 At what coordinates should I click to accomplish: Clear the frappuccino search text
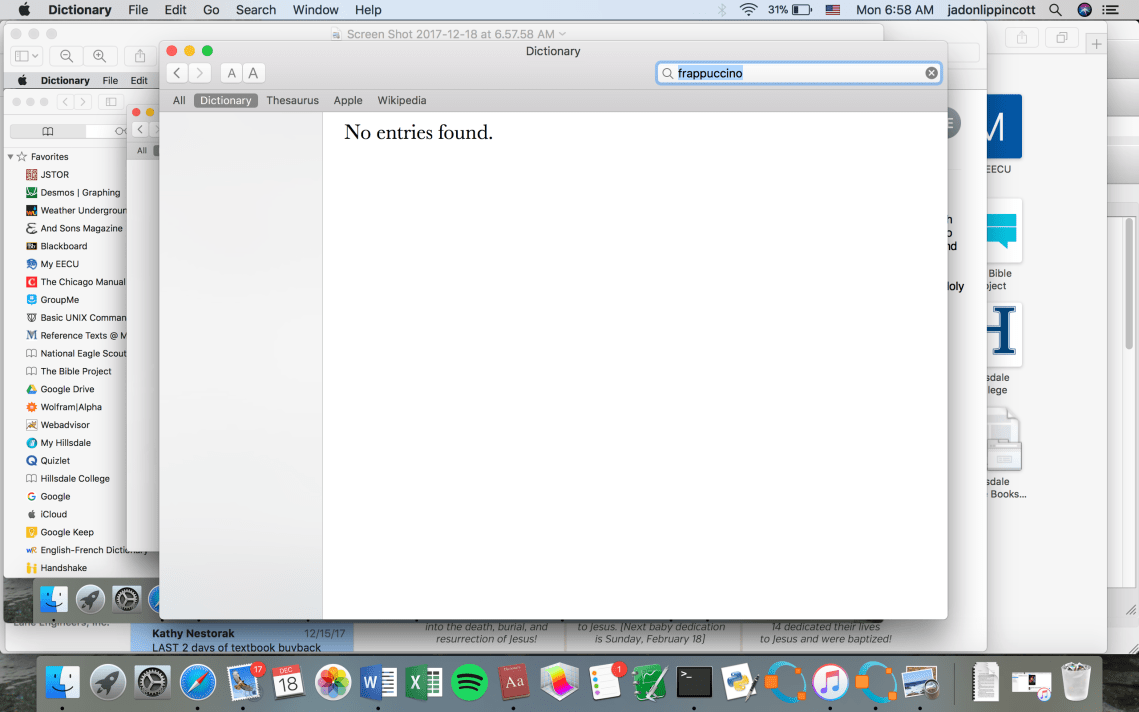[x=931, y=73]
